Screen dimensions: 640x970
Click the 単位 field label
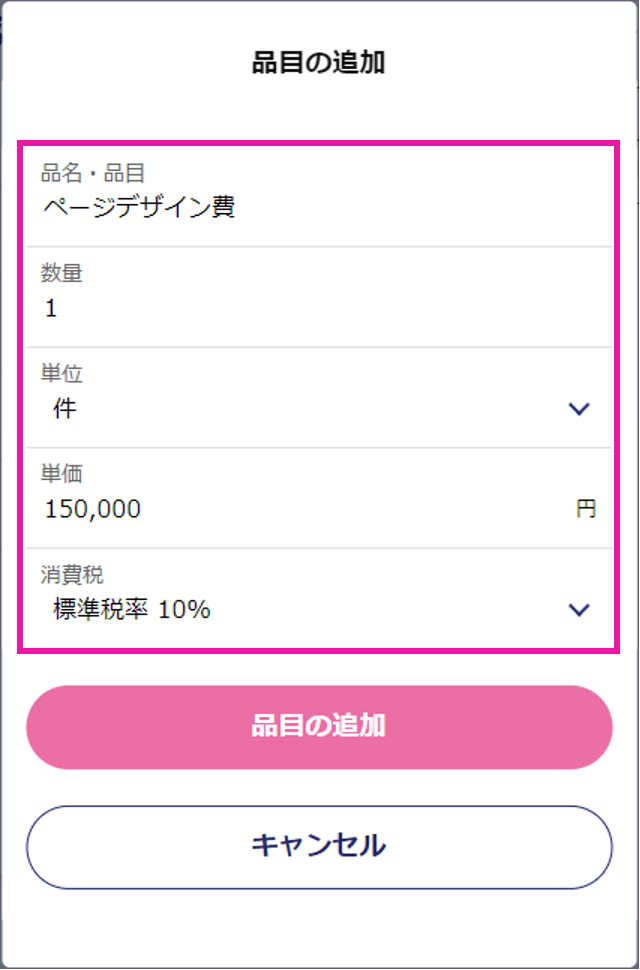[62, 374]
